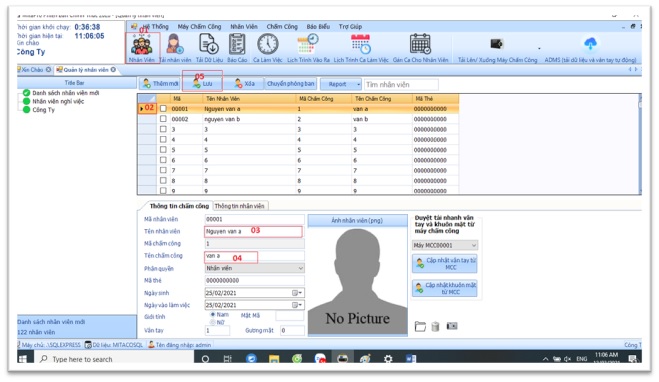Click Cập nhật vân tay từ MCC button
659x382 pixels.
445,263
